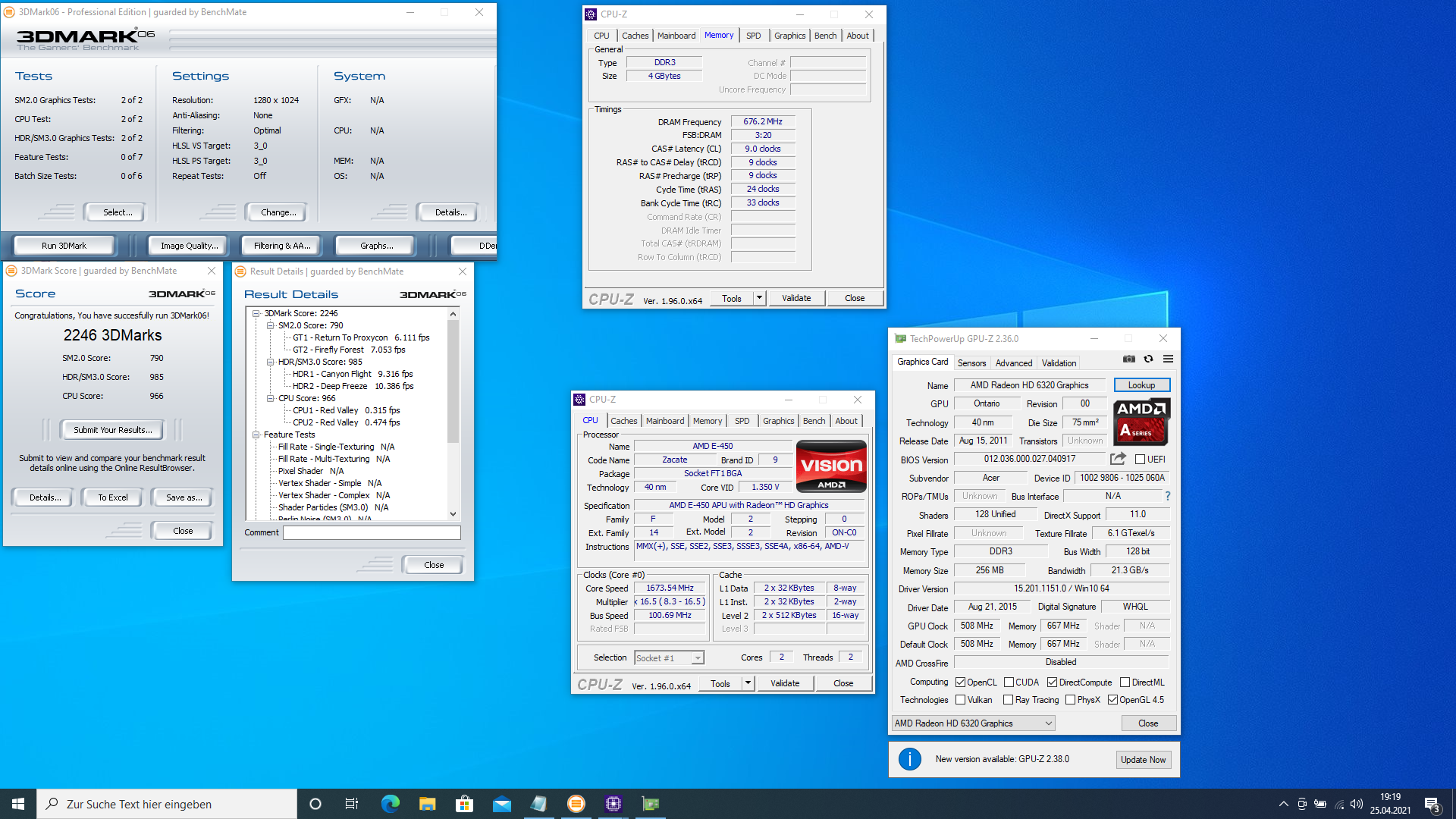The height and width of the screenshot is (819, 1456).
Task: Click Submit Your Results button
Action: pos(112,430)
